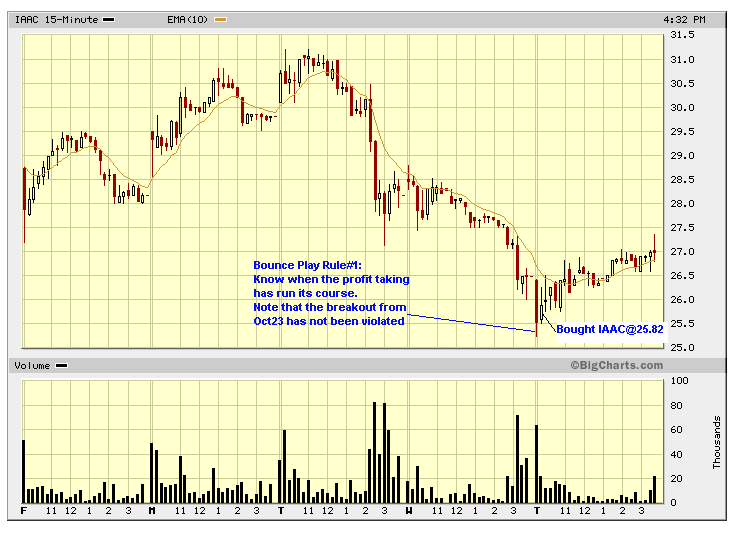
Task: Click the 'Thousands' volume axis title
Action: 717,442
